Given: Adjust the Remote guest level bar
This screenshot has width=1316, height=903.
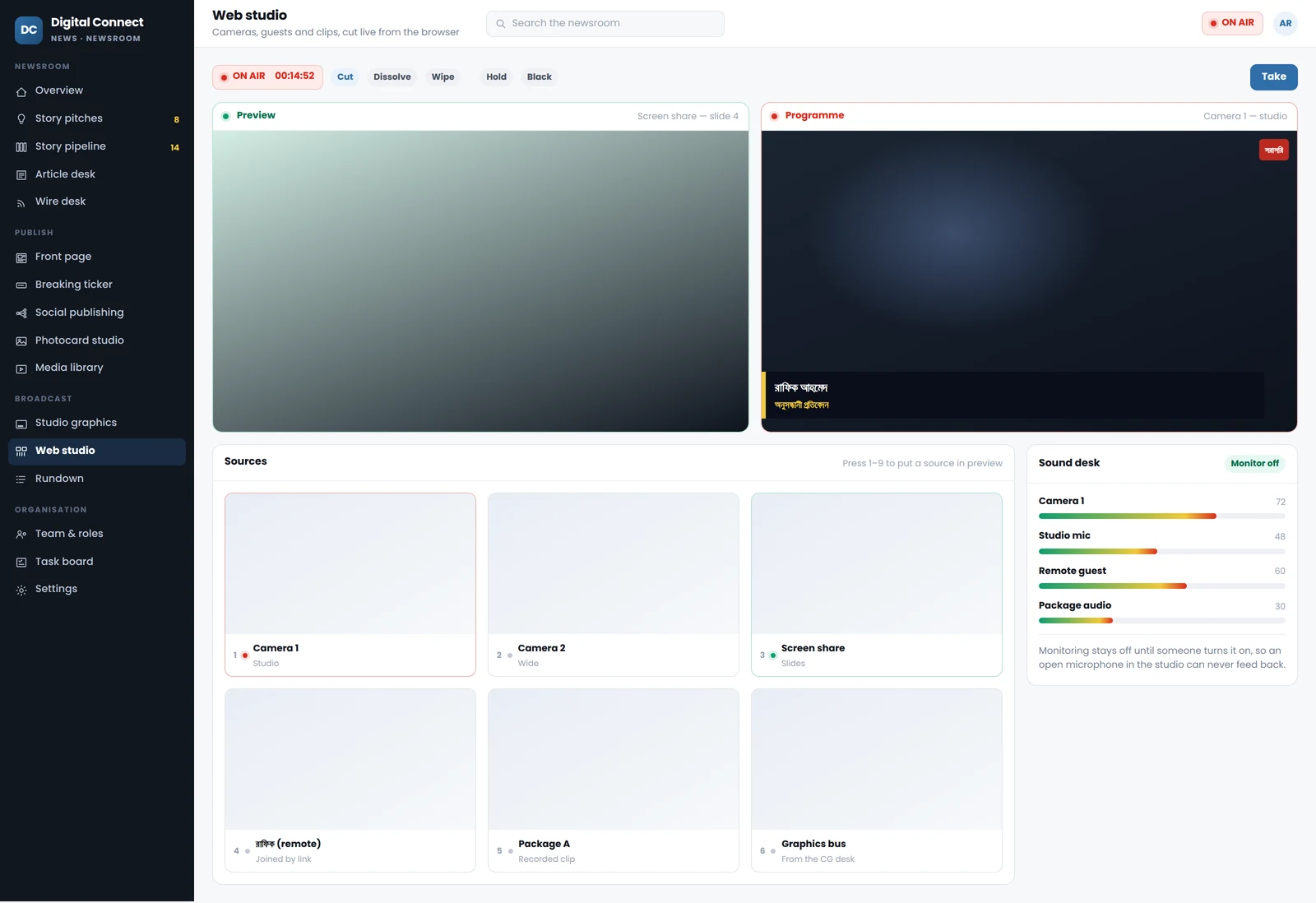Looking at the screenshot, I should 1161,586.
